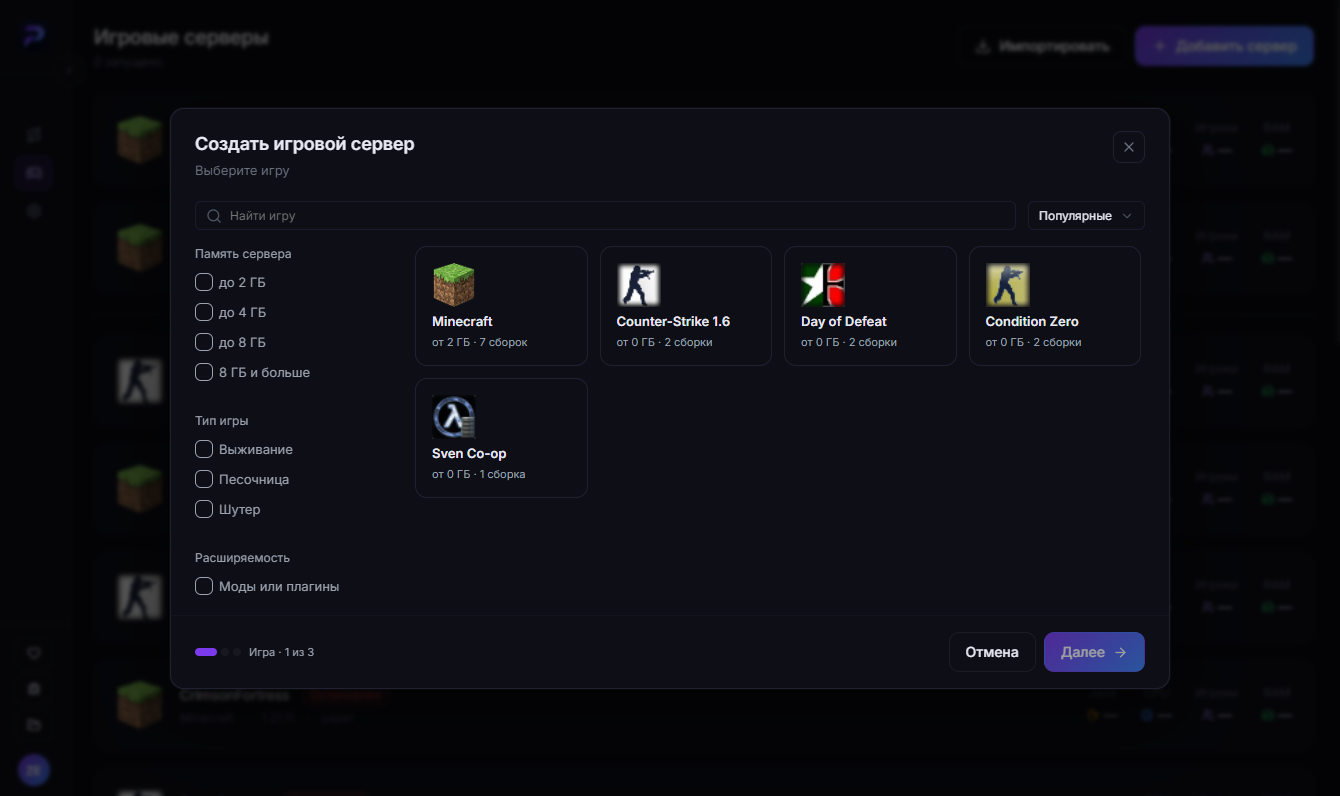Viewport: 1340px width, 796px height.
Task: Filter games by Выживание type
Action: 204,449
